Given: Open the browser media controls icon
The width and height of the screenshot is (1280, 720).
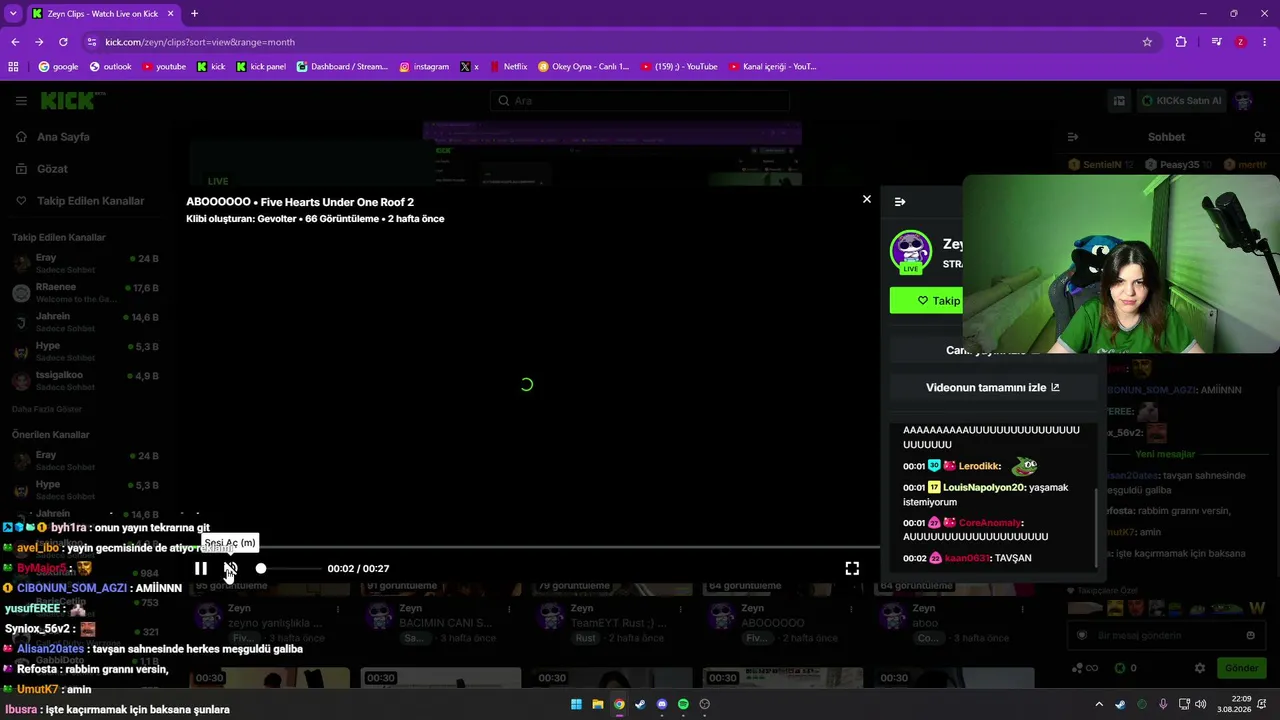Looking at the screenshot, I should (x=1216, y=42).
